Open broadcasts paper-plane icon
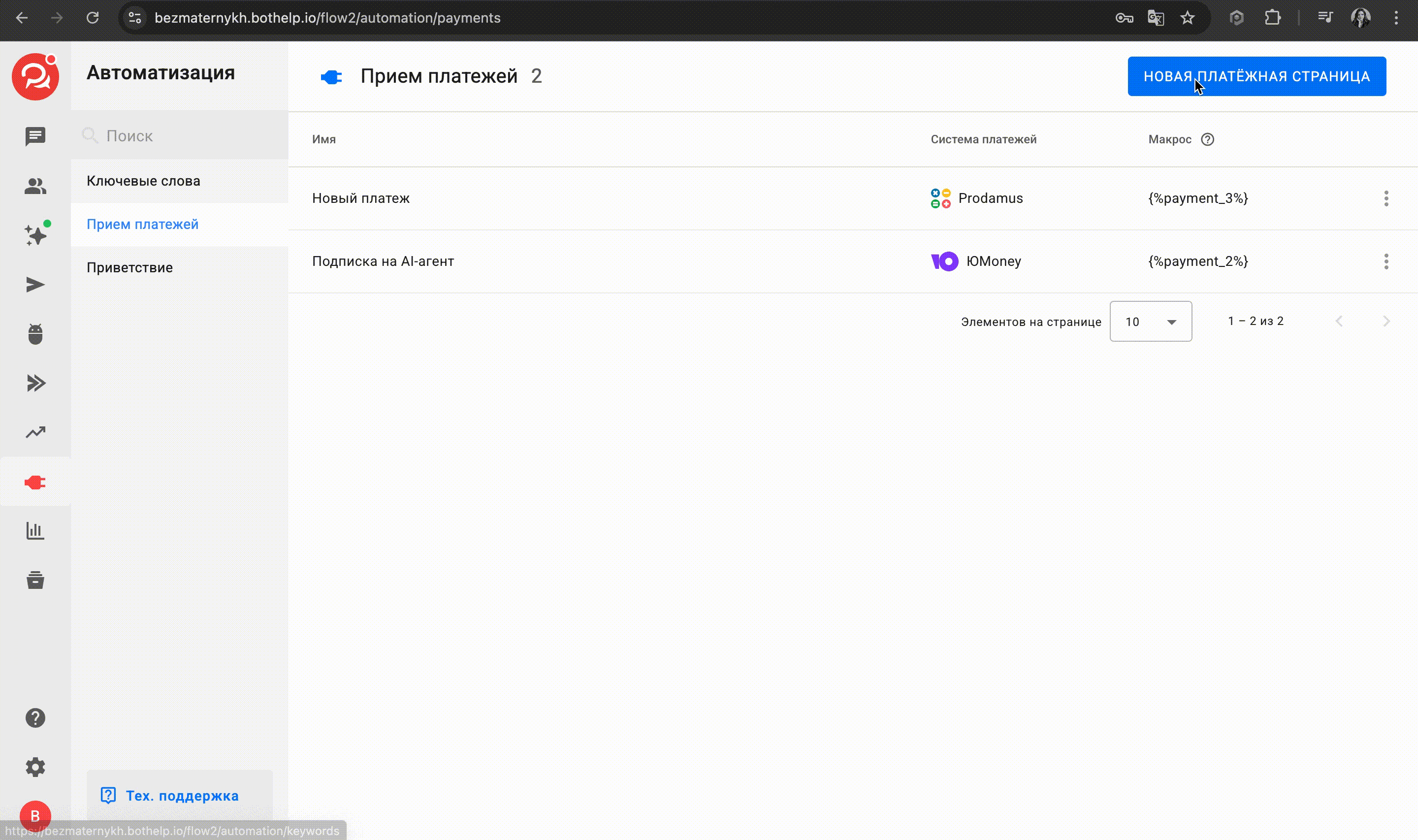Screen dimensions: 1418x840 [x=35, y=285]
